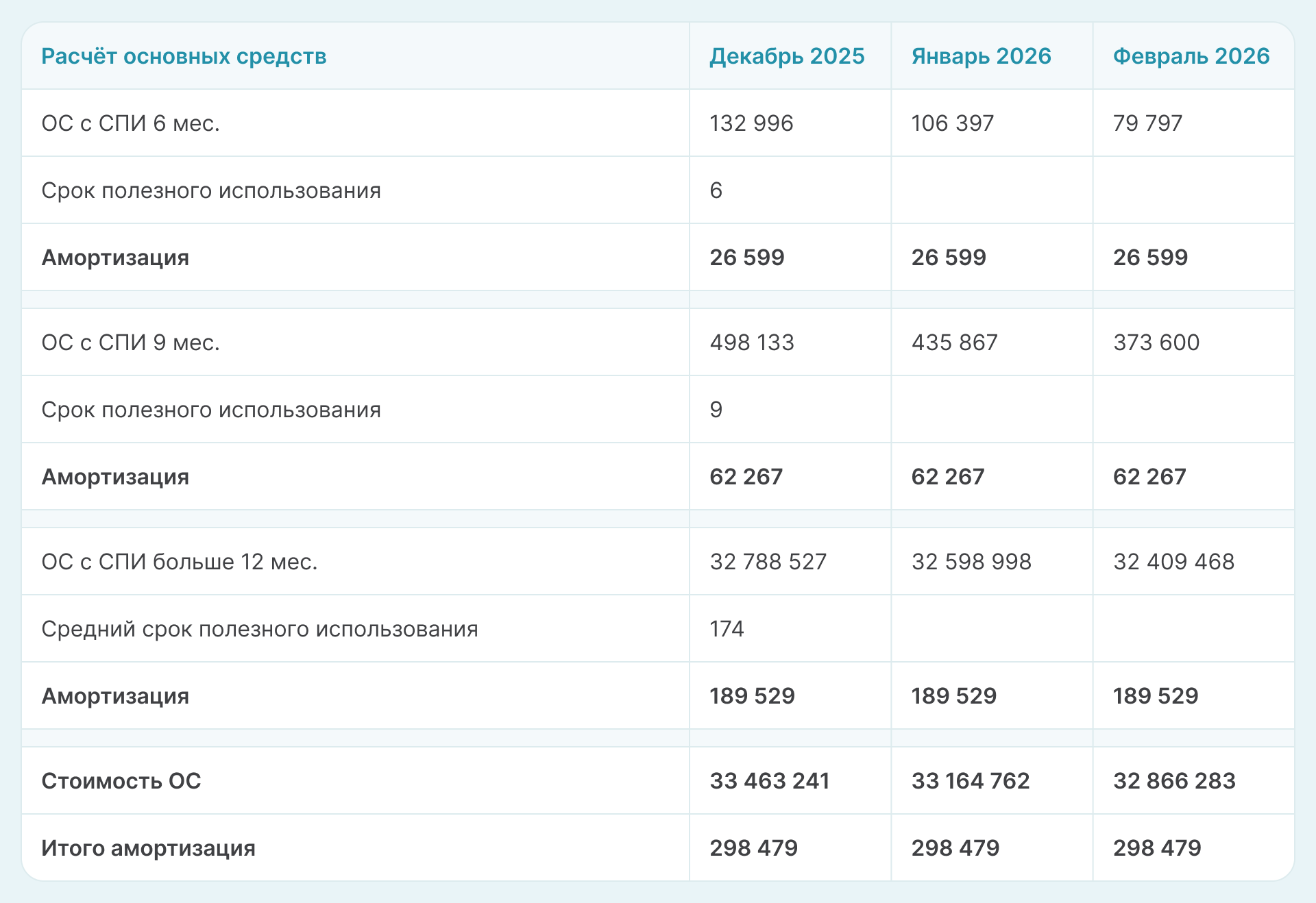Click the average useful life value 174

tap(727, 629)
